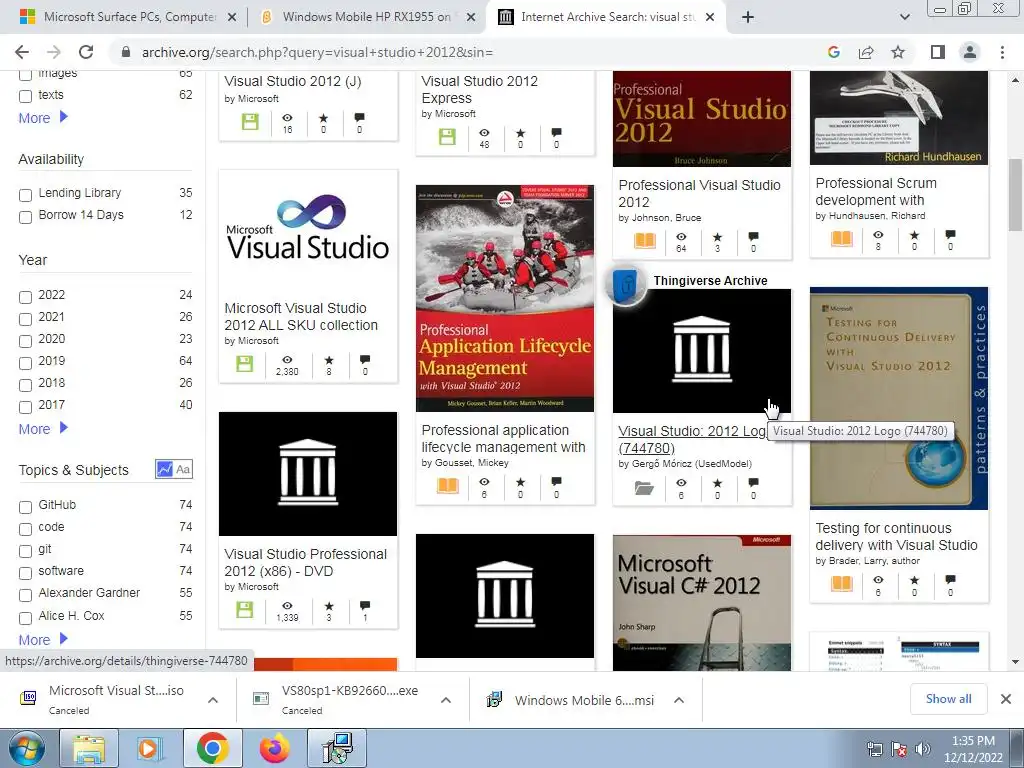Click the folder icon under Visual Studio: 2012 Logo
The image size is (1024, 768).
pyautogui.click(x=644, y=488)
